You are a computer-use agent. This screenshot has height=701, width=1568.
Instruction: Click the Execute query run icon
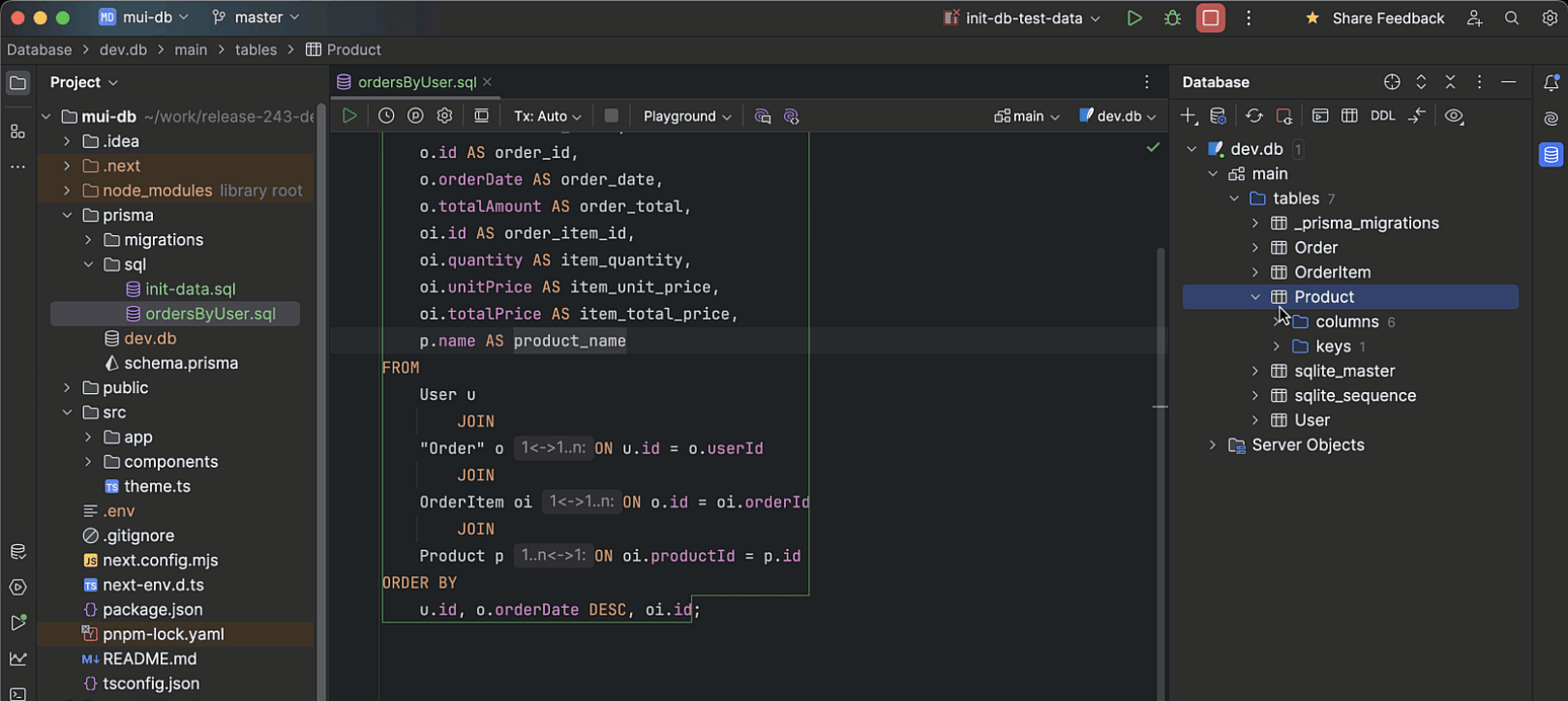349,116
